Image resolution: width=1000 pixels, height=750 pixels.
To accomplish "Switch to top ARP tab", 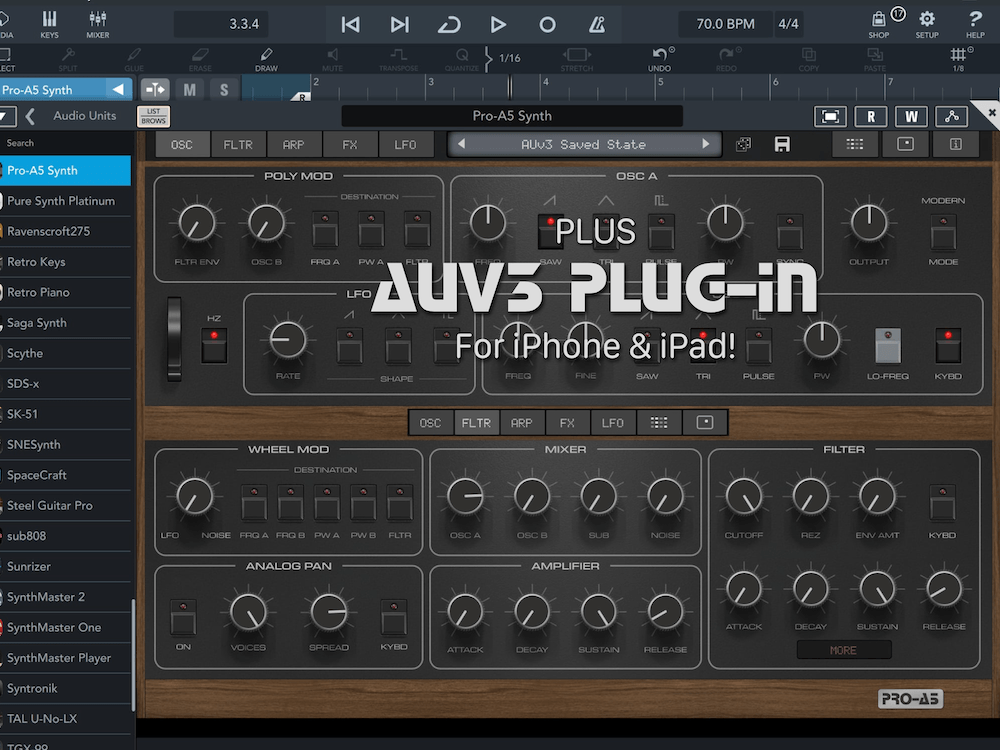I will click(293, 145).
